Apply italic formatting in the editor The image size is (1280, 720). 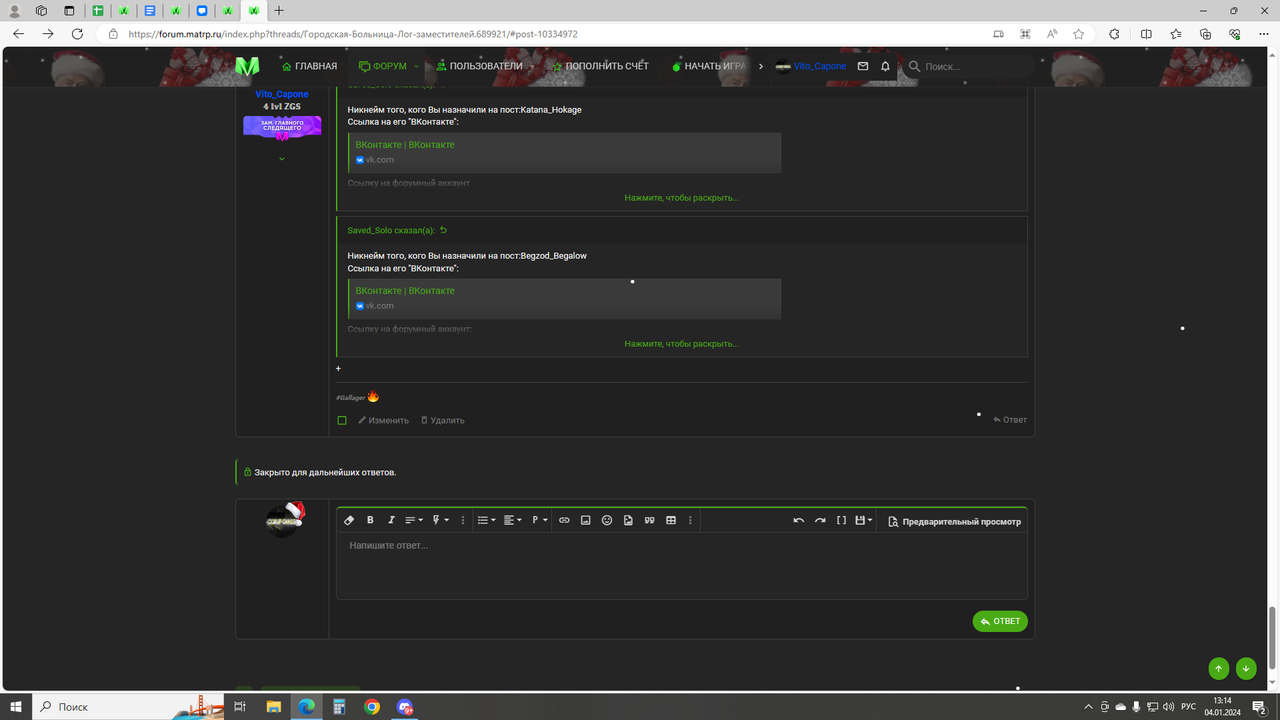tap(391, 520)
